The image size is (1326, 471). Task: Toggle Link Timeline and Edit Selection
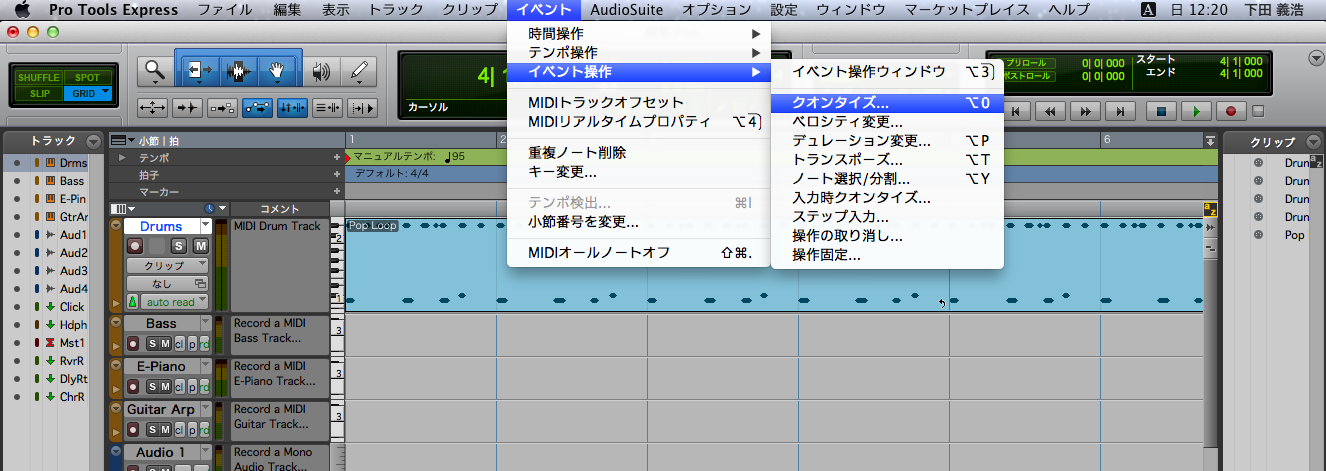point(292,106)
